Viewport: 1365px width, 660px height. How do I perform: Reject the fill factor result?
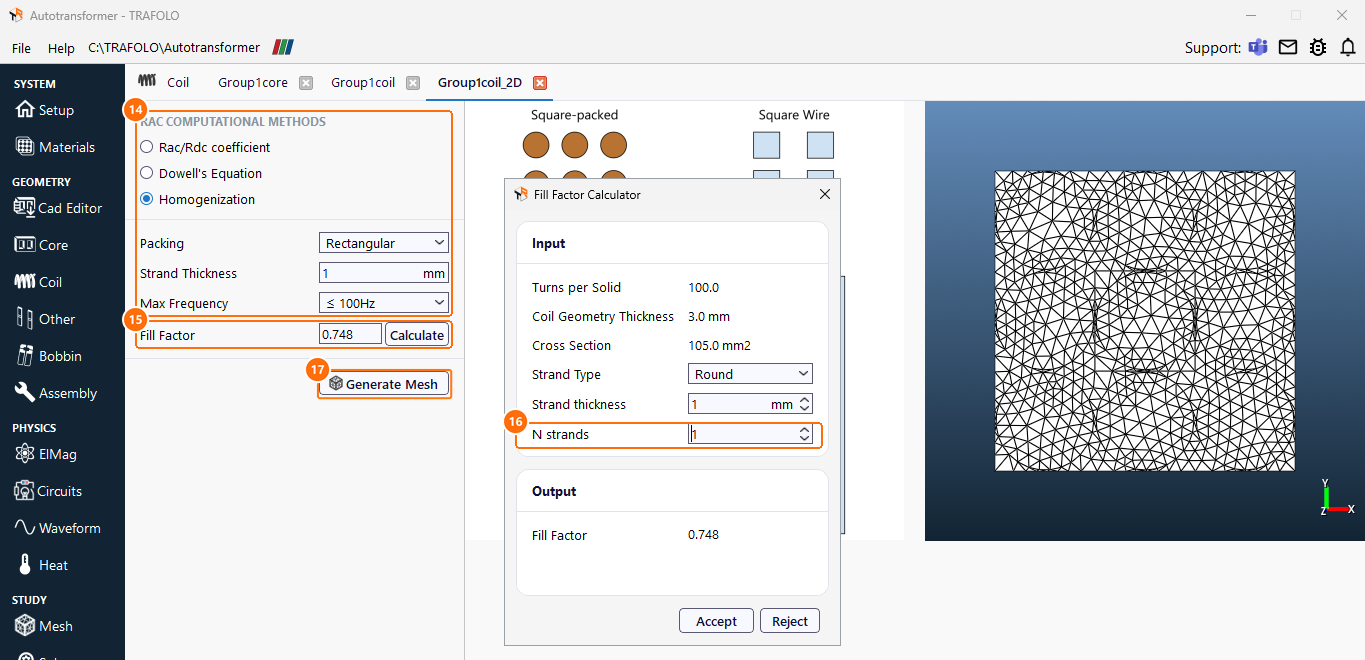790,621
